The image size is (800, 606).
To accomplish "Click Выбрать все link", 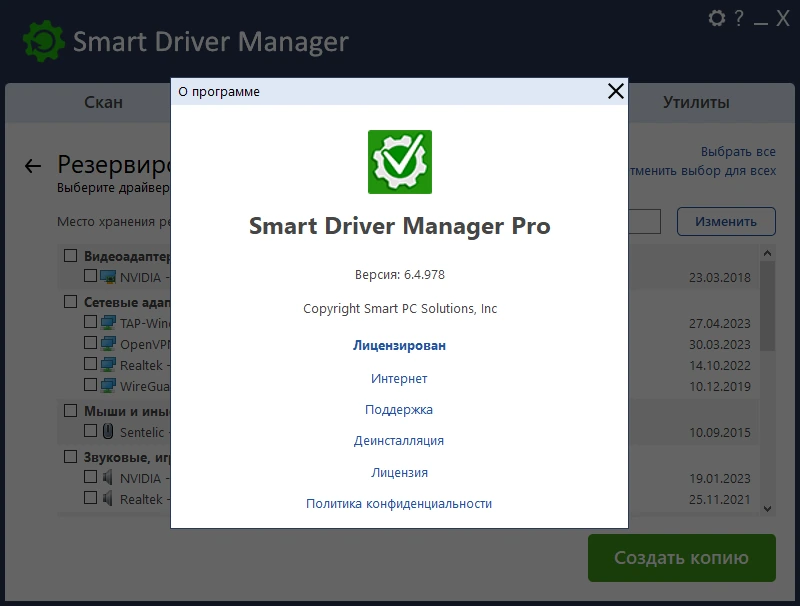I will pyautogui.click(x=738, y=152).
